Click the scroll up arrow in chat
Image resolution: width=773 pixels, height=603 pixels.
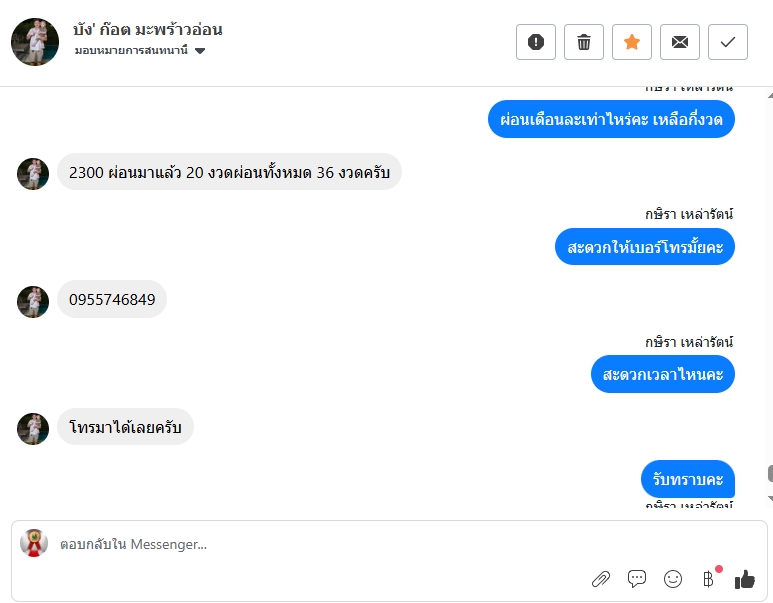[770, 95]
